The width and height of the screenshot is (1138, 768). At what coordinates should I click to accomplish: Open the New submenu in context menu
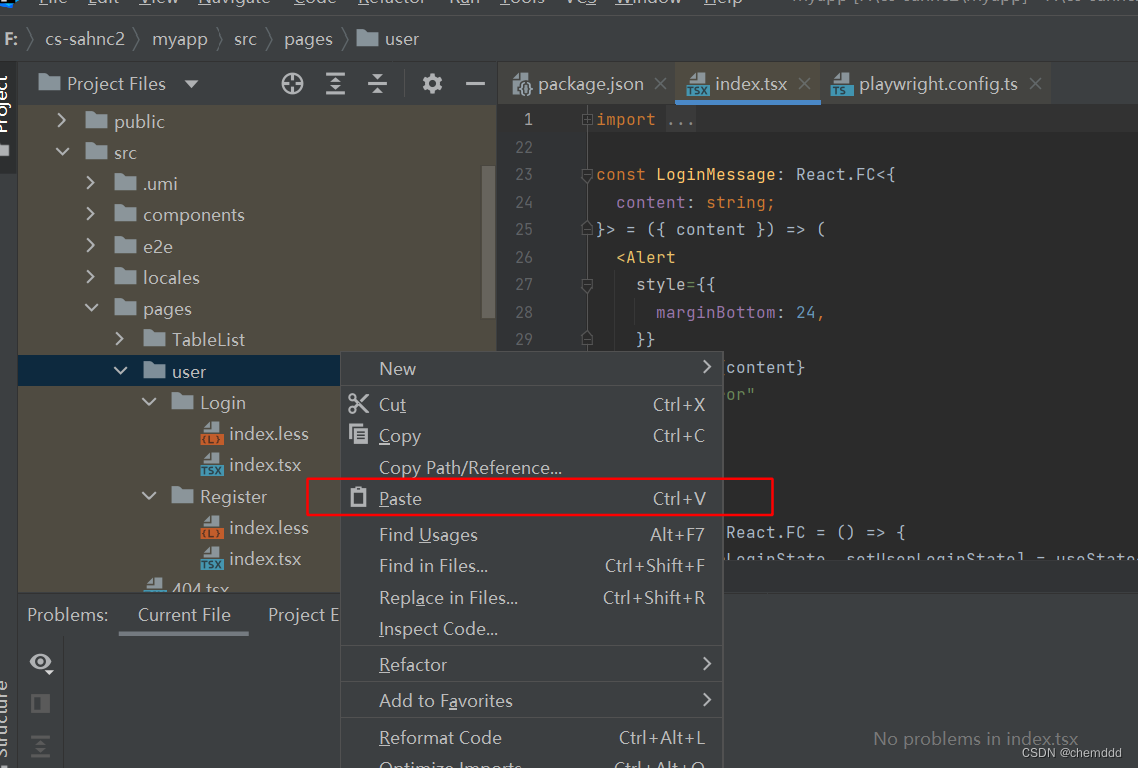[532, 369]
